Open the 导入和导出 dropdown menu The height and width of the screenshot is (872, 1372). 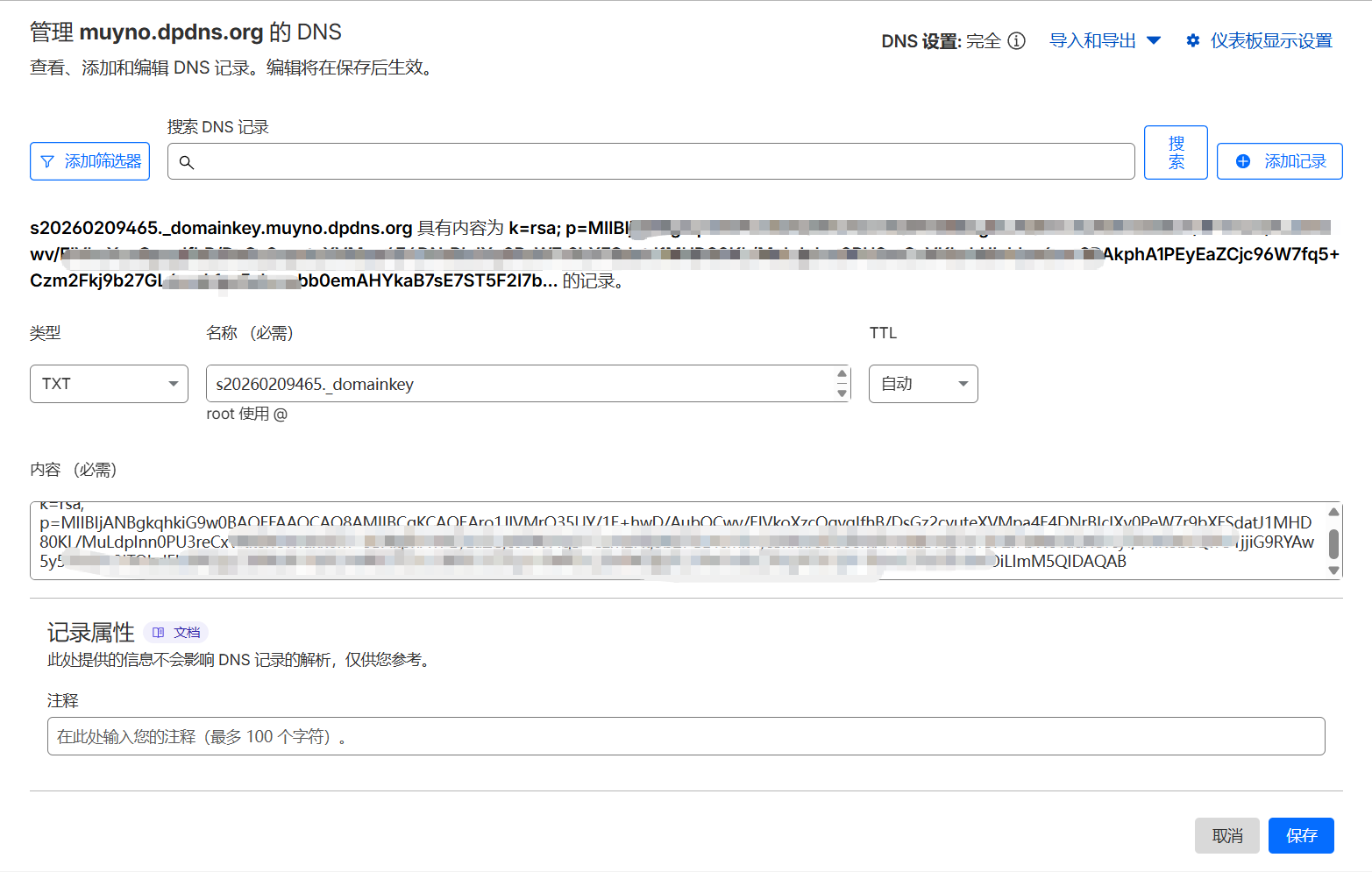click(1105, 41)
